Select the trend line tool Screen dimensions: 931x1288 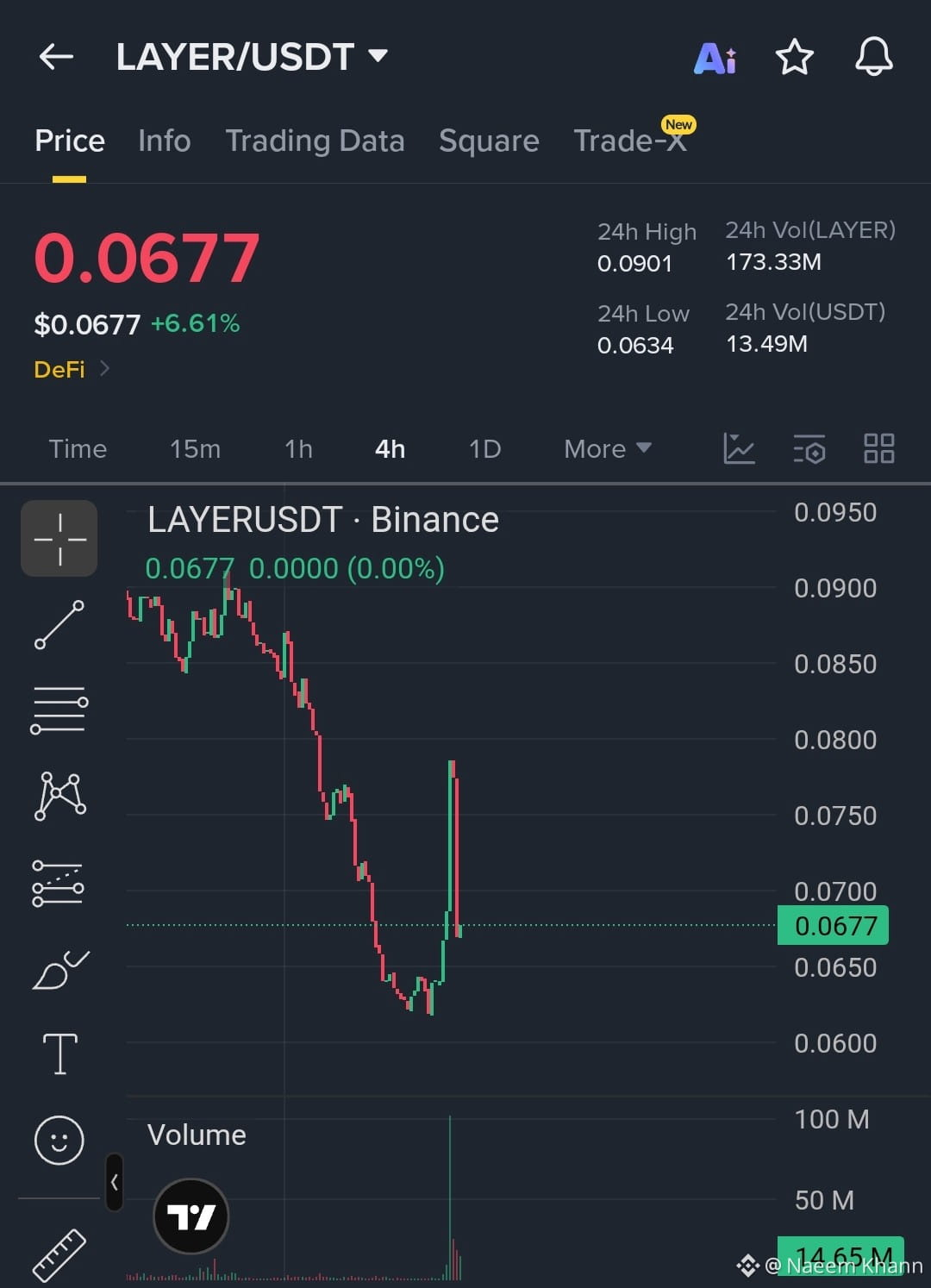(59, 625)
